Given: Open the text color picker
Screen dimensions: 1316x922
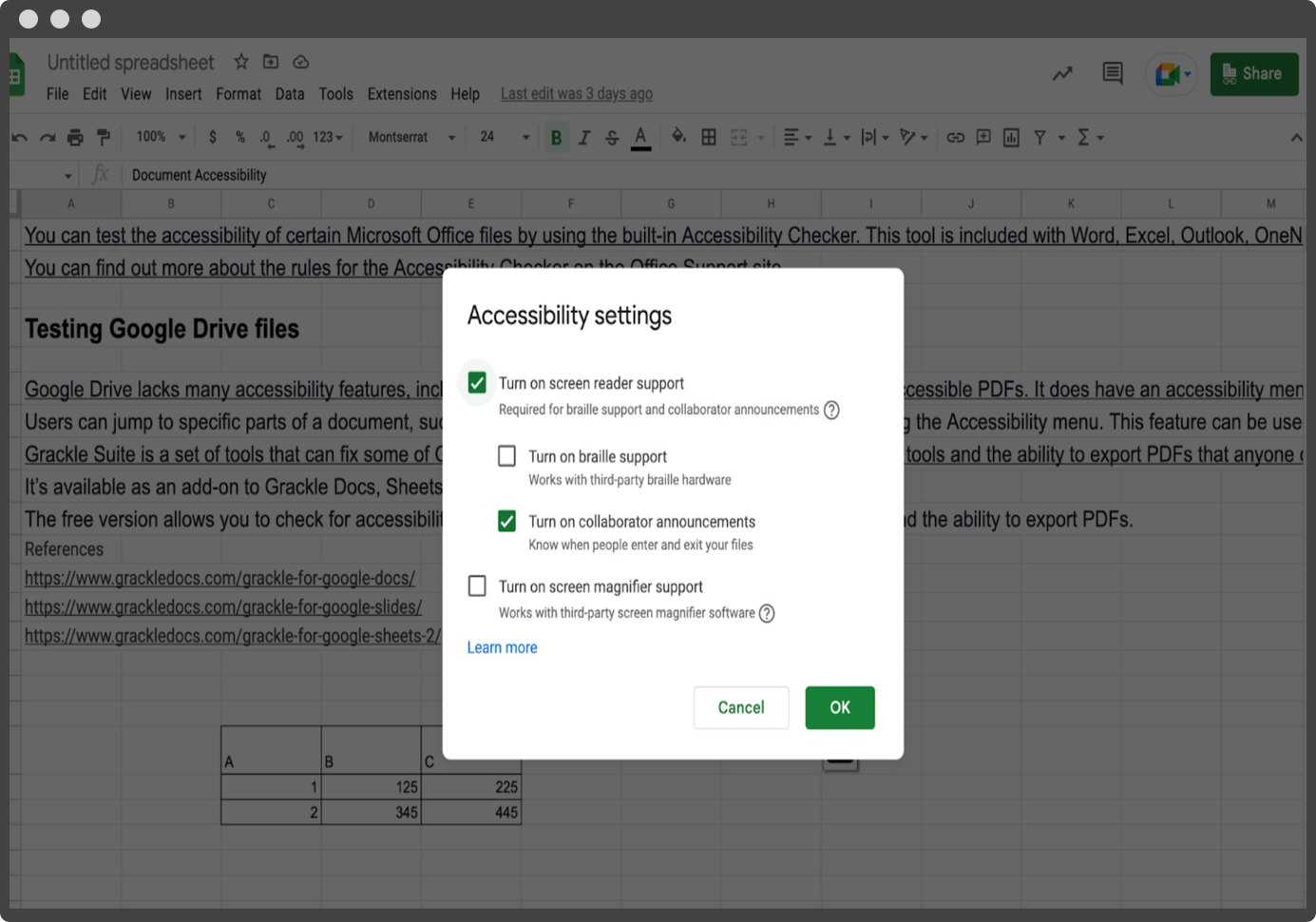Looking at the screenshot, I should [x=641, y=138].
